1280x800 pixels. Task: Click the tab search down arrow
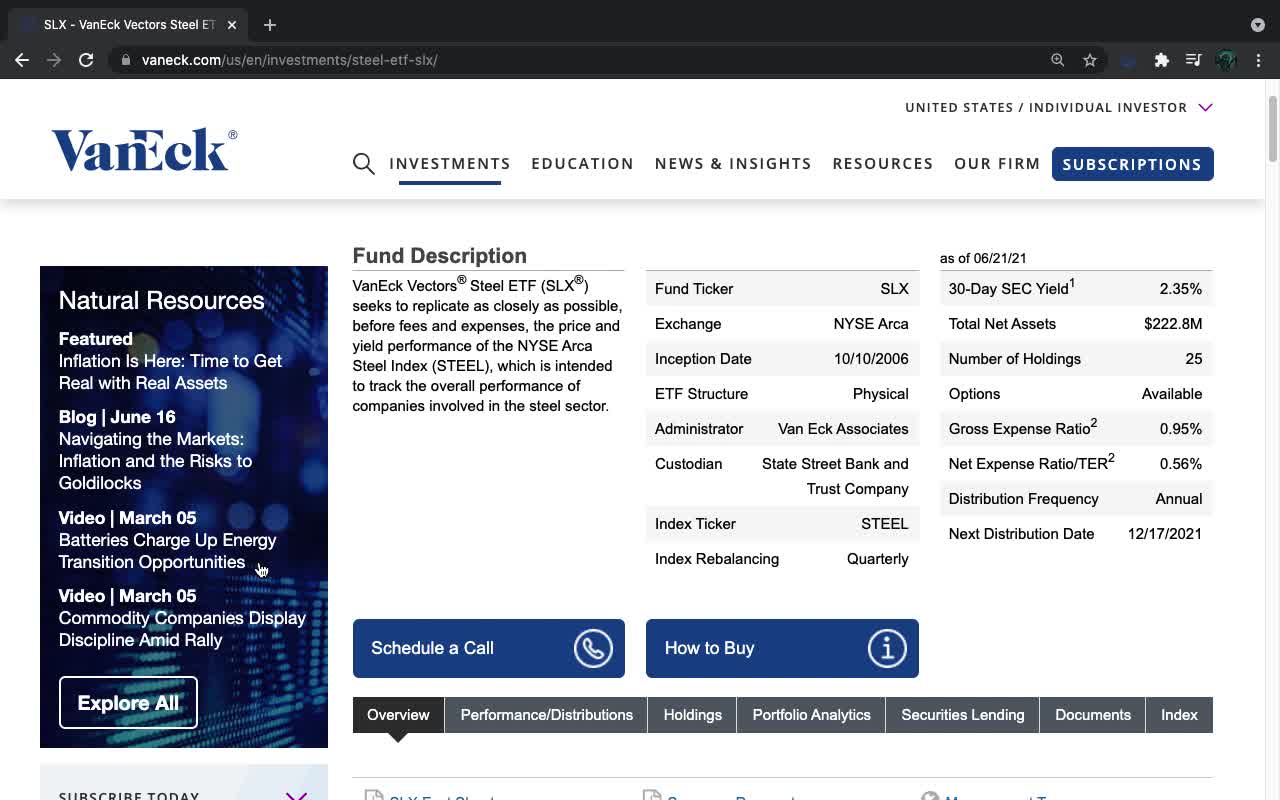pyautogui.click(x=1258, y=25)
